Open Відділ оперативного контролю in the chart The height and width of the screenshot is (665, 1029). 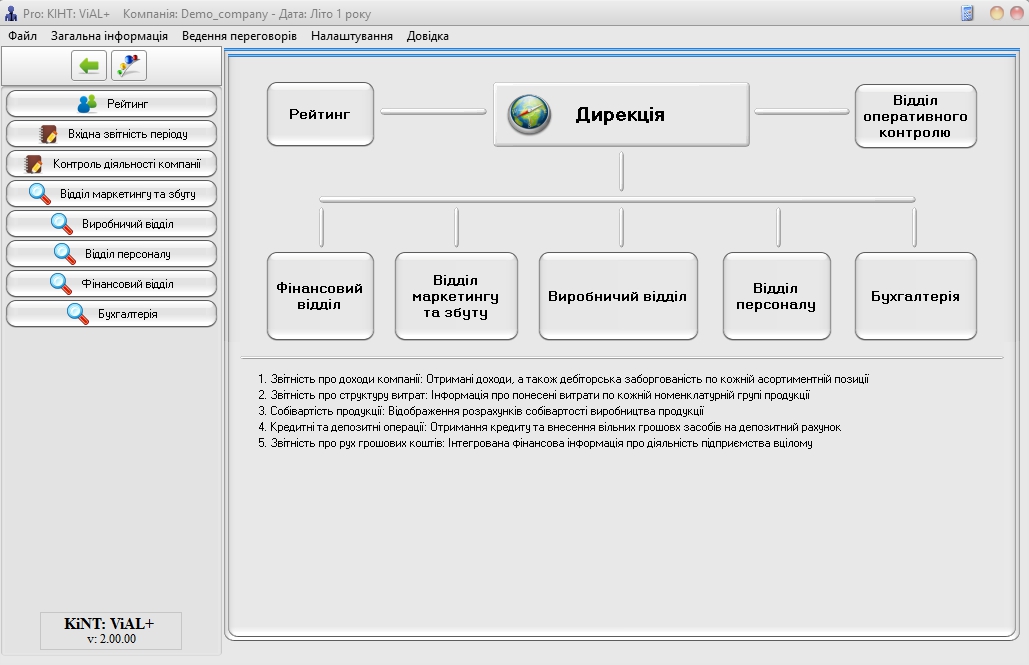(915, 116)
